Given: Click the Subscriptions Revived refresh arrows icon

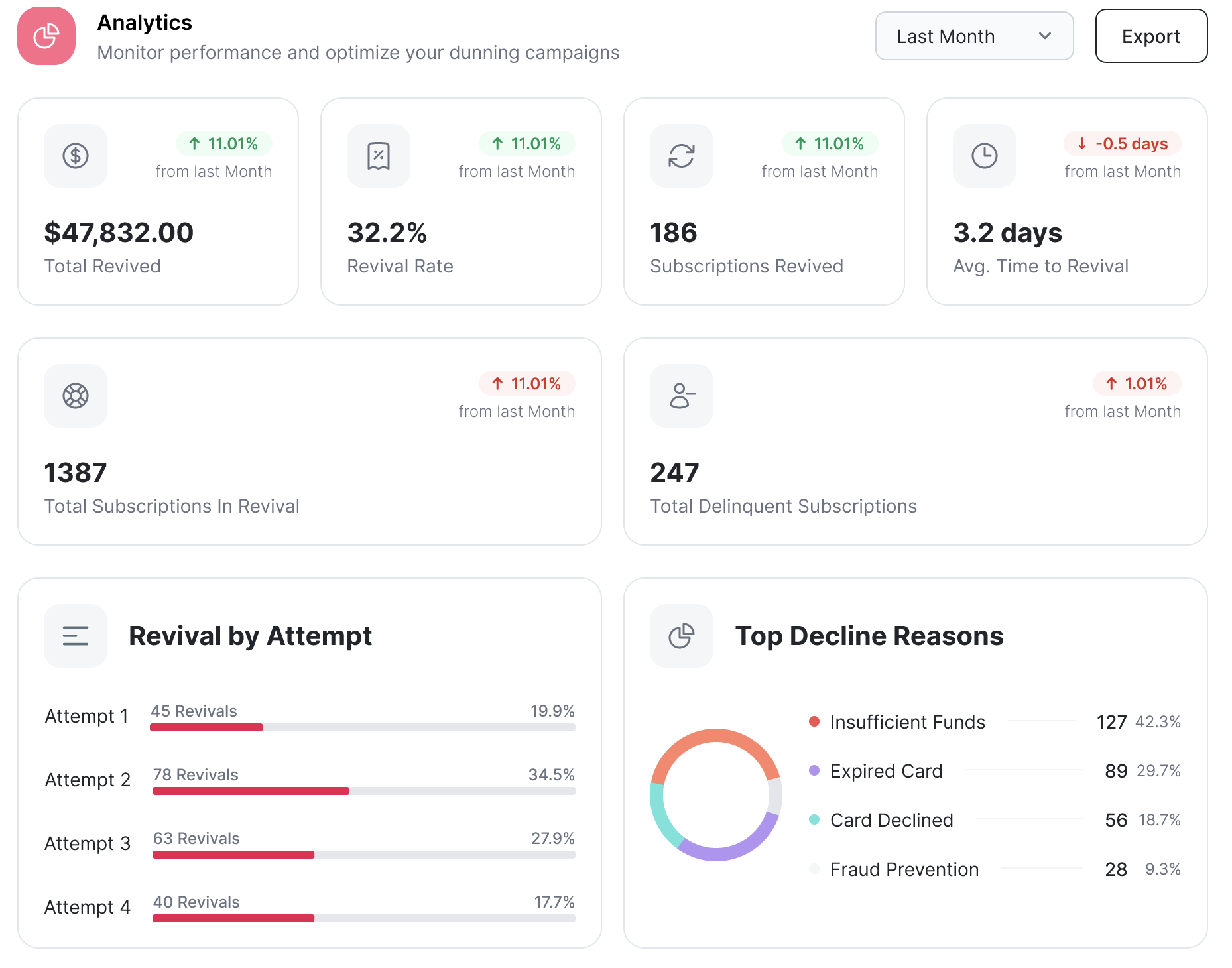Looking at the screenshot, I should [682, 156].
